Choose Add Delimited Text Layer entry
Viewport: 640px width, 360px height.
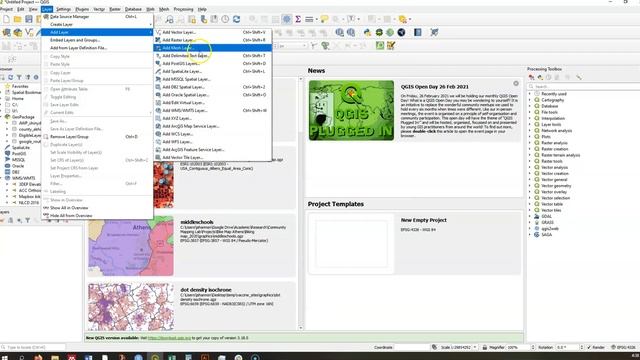click(x=212, y=56)
